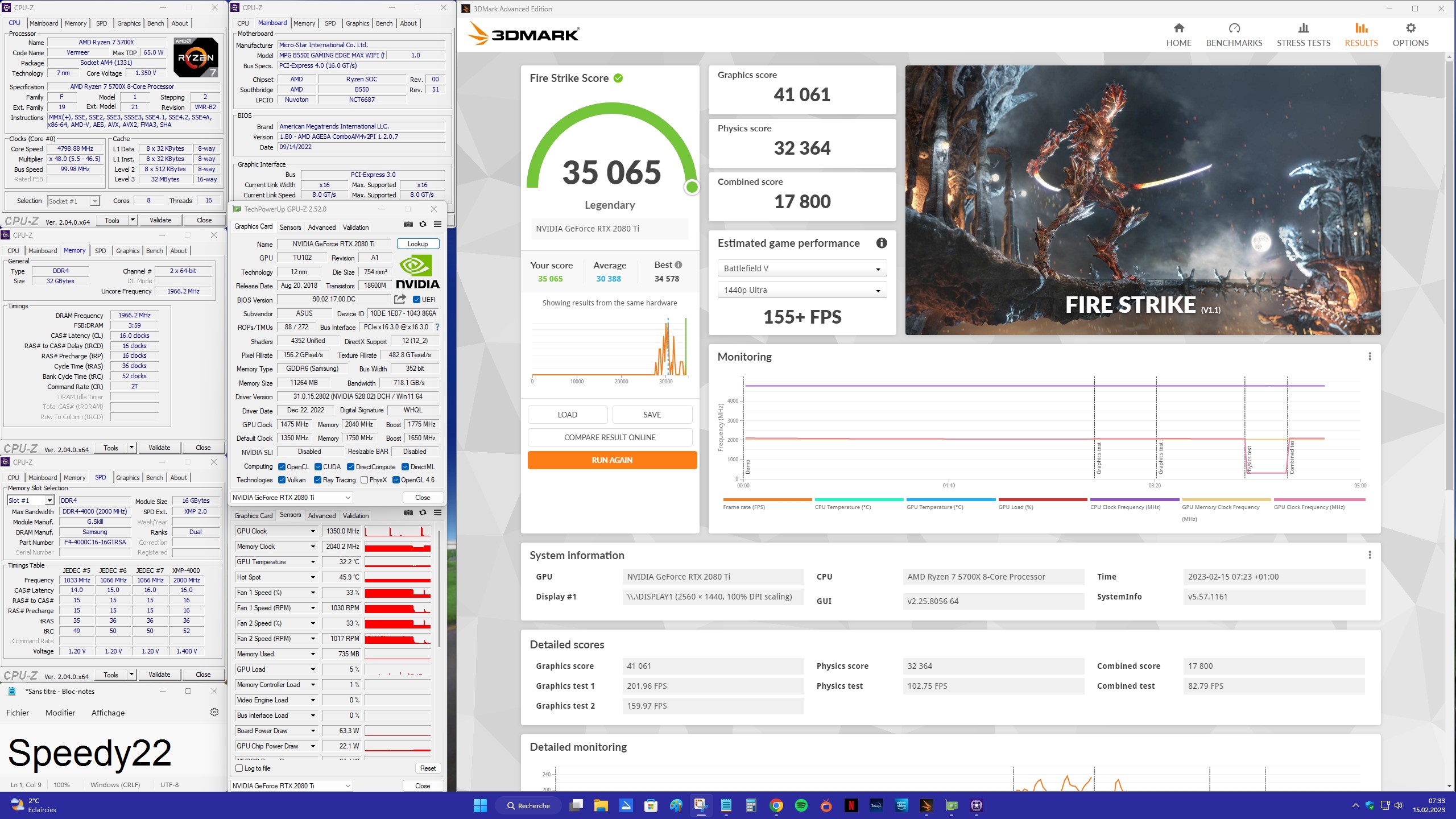Open Graphics tab in CPU-Z Memory window
1456x819 pixels.
[x=128, y=251]
